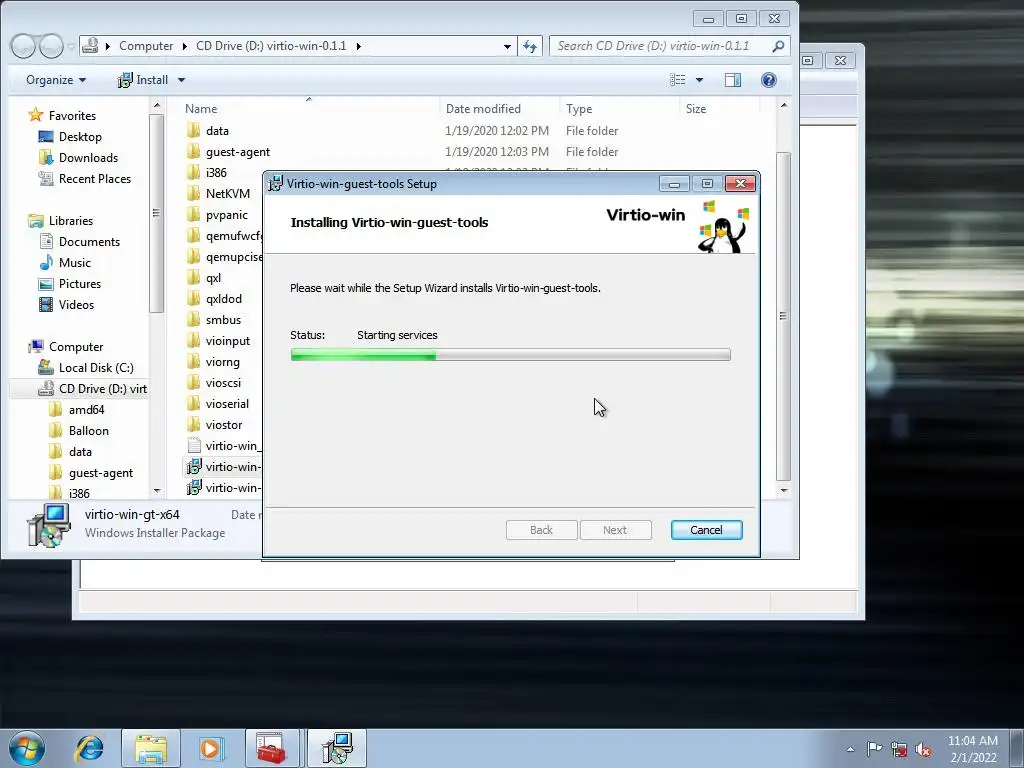Click the Explorer back navigation button

(23, 46)
